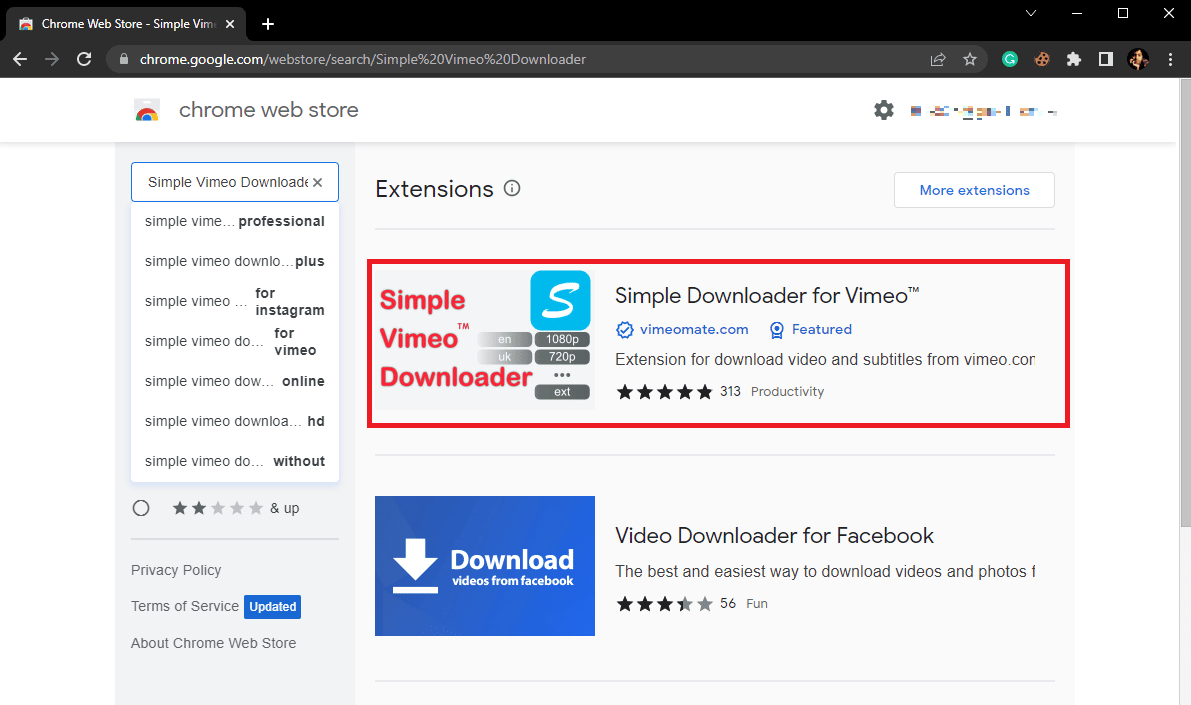Click the padlock site info icon
Screen dimensions: 1191x705
point(125,59)
